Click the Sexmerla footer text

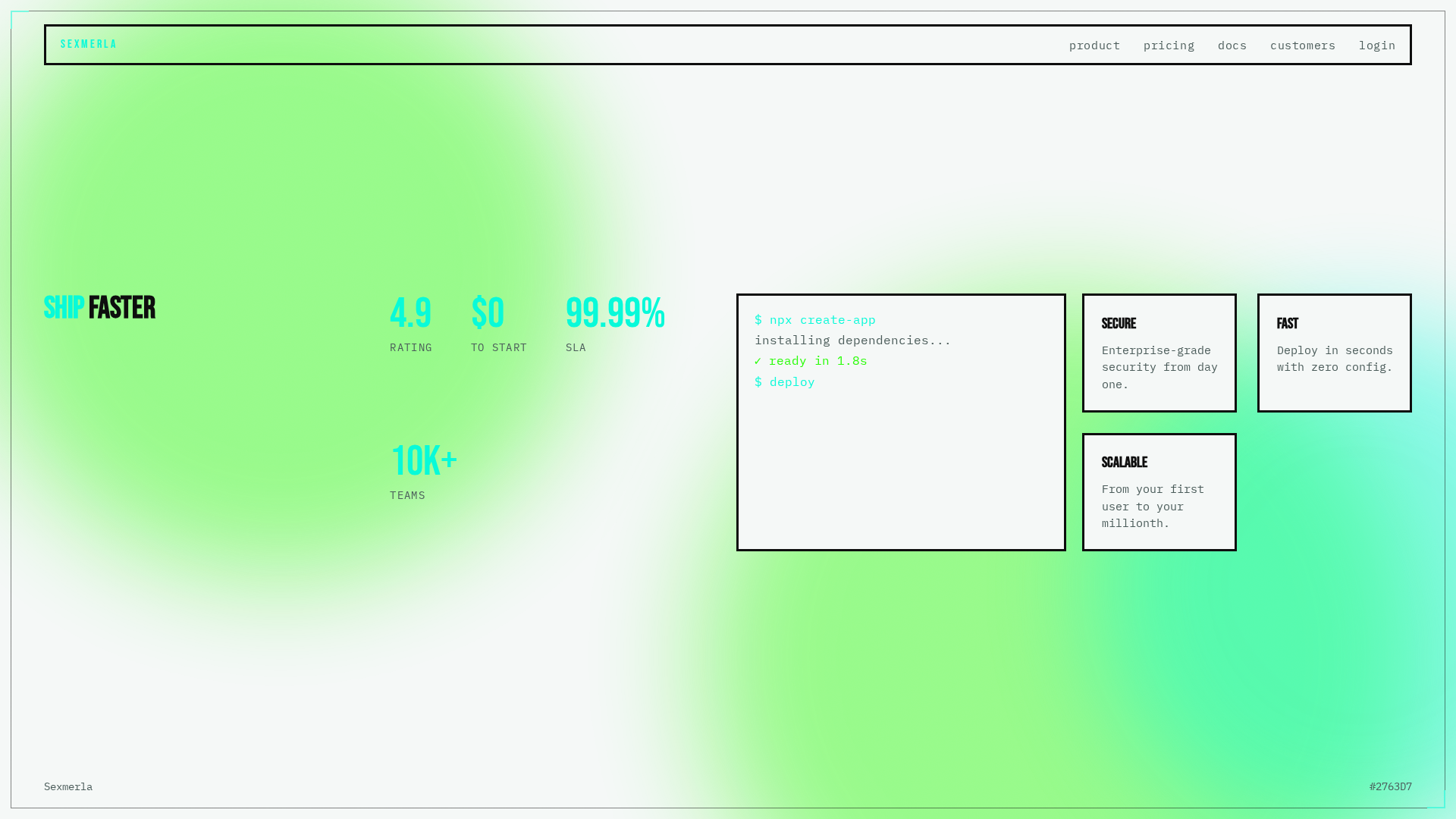click(x=68, y=787)
